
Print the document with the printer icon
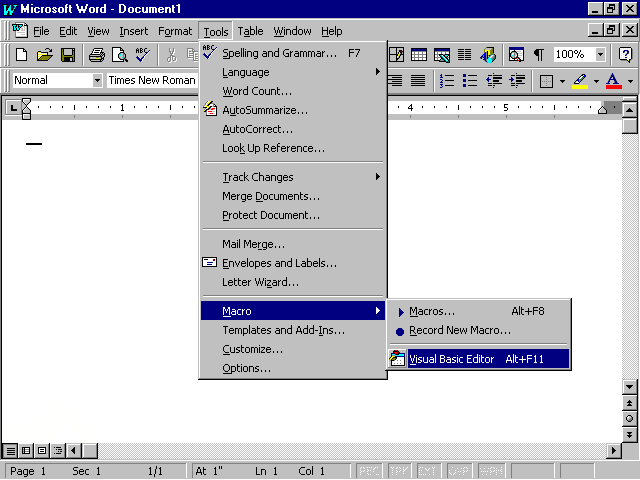click(97, 55)
